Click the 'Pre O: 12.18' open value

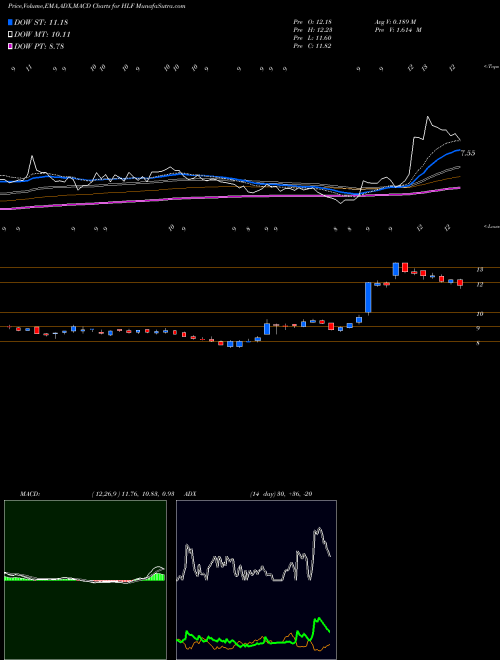(x=312, y=22)
